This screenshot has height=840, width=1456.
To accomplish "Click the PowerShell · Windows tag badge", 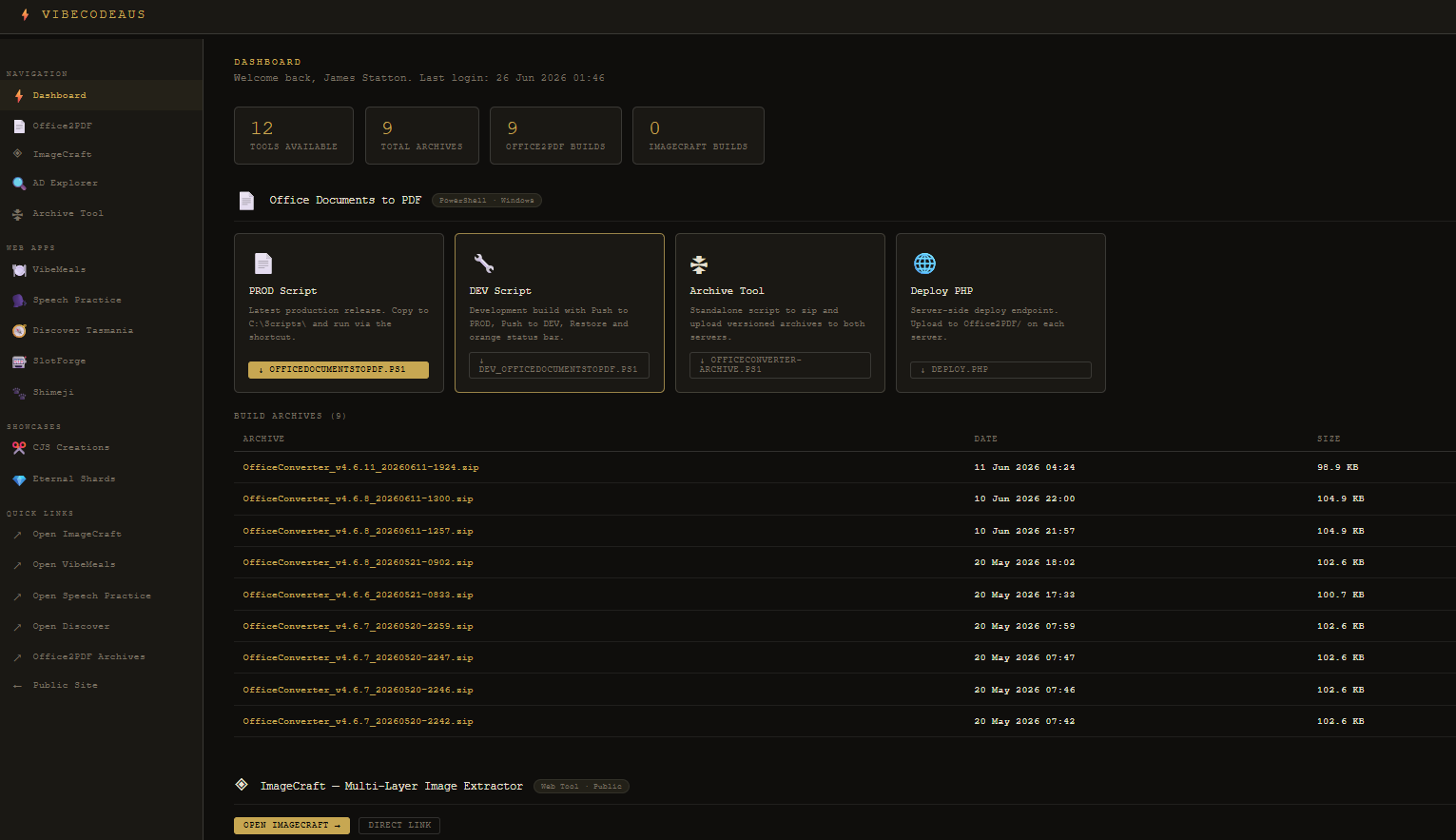I will 487,201.
